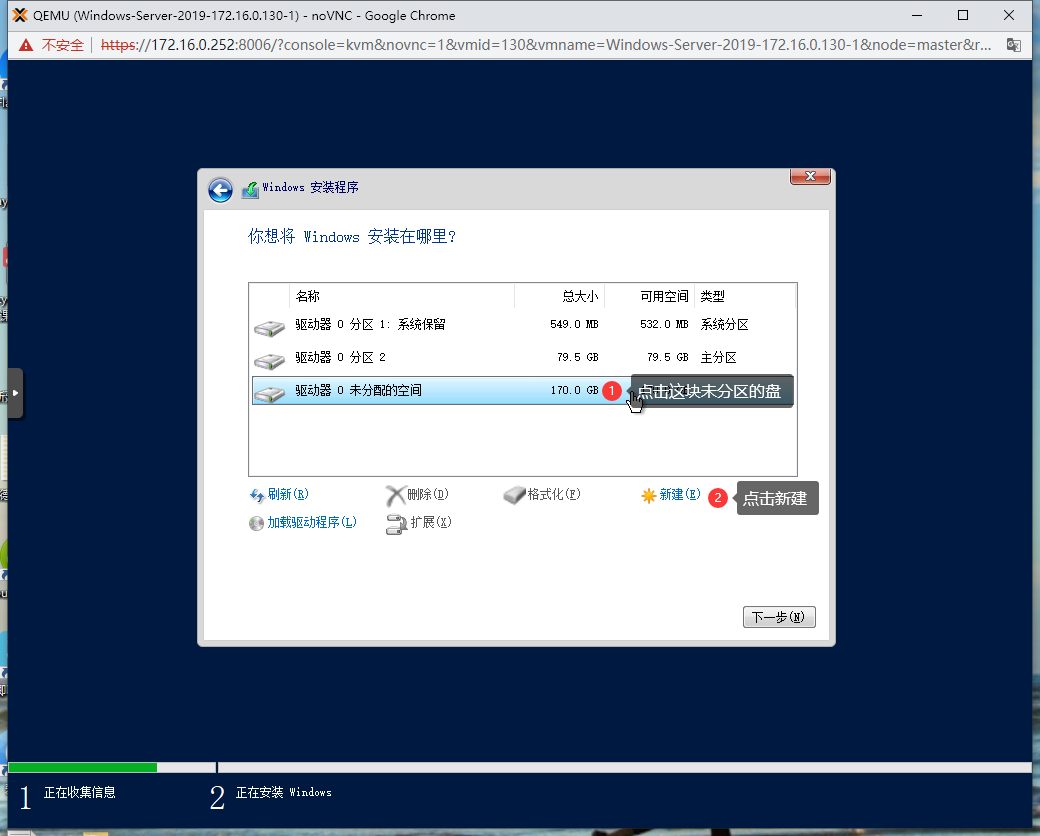Click drive icon for unallocated space row
Viewport: 1040px width, 836px height.
click(x=269, y=394)
